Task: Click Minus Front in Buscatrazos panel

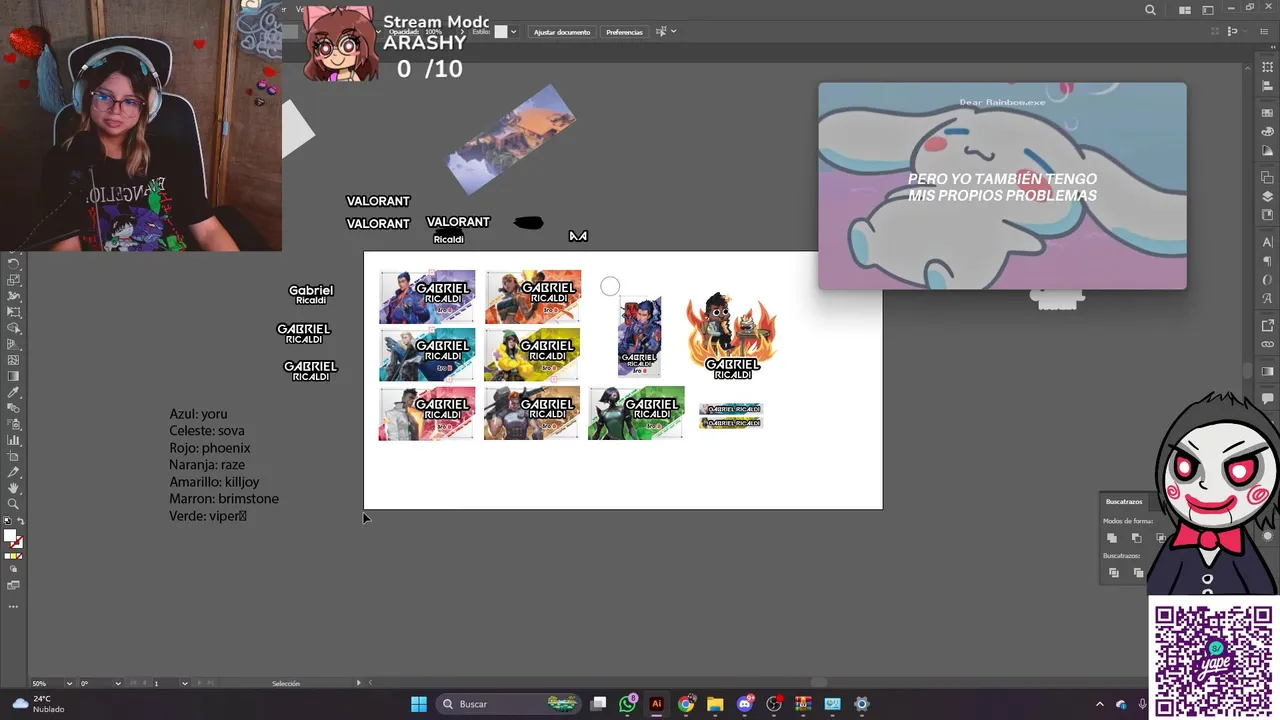Action: coord(1137,538)
